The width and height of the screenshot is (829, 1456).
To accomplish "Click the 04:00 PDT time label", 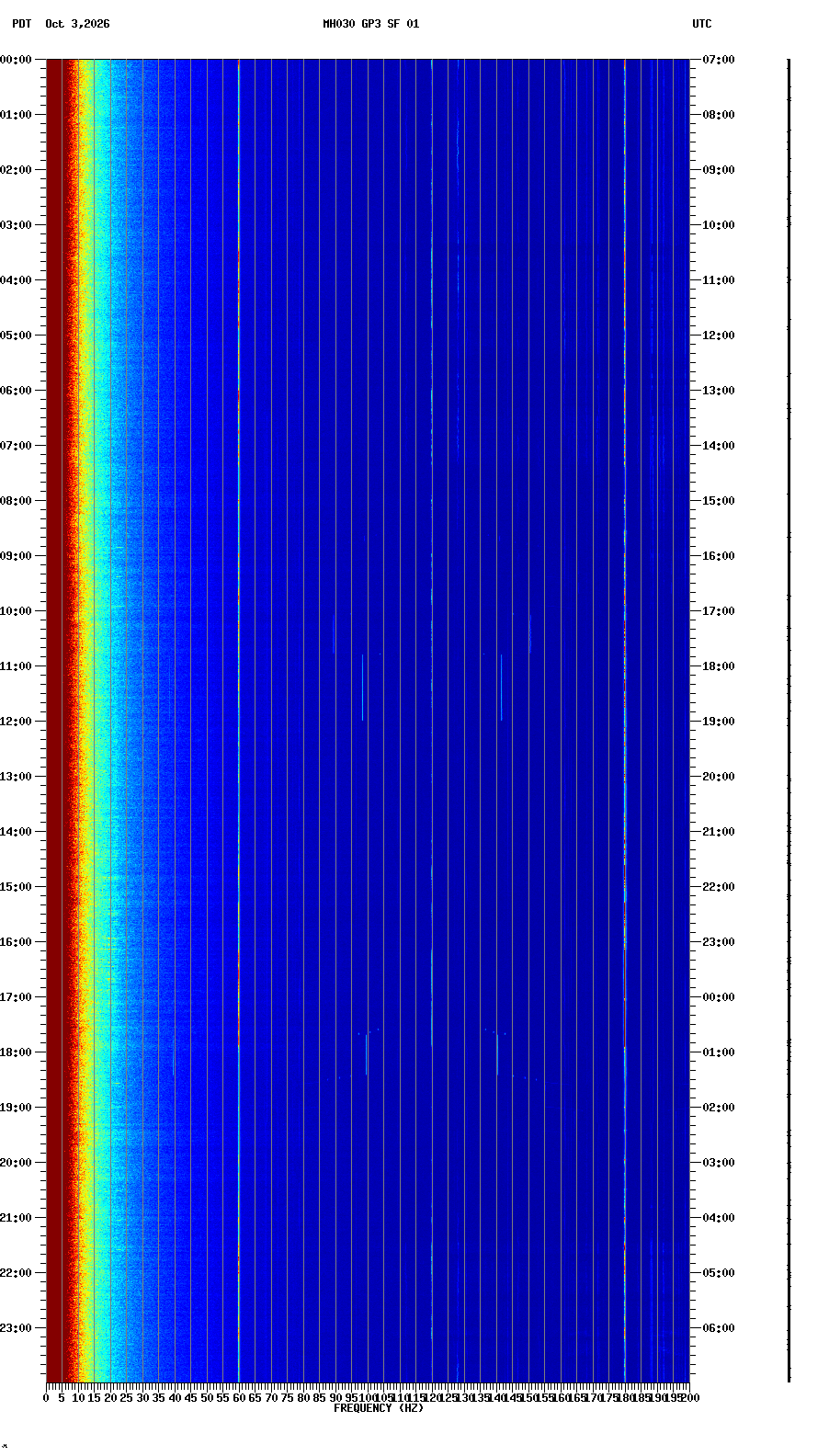I will (16, 280).
